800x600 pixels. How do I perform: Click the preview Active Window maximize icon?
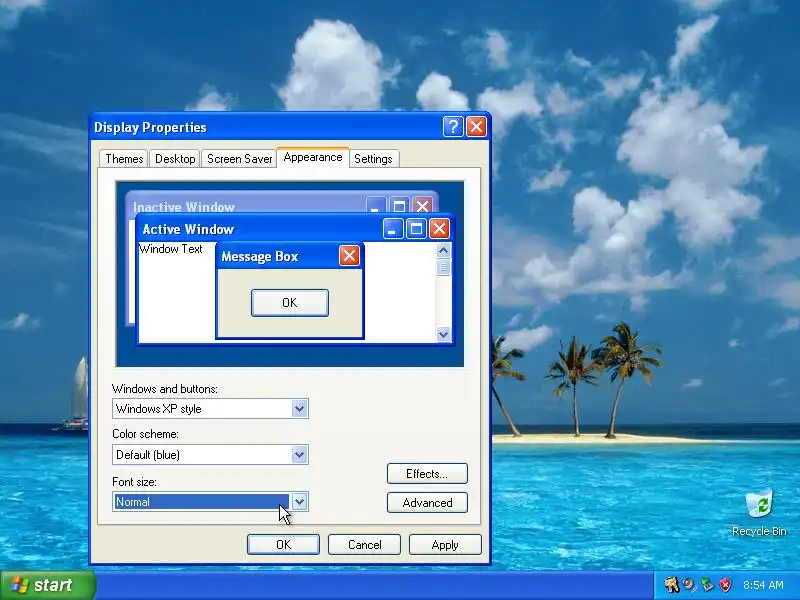pyautogui.click(x=416, y=229)
